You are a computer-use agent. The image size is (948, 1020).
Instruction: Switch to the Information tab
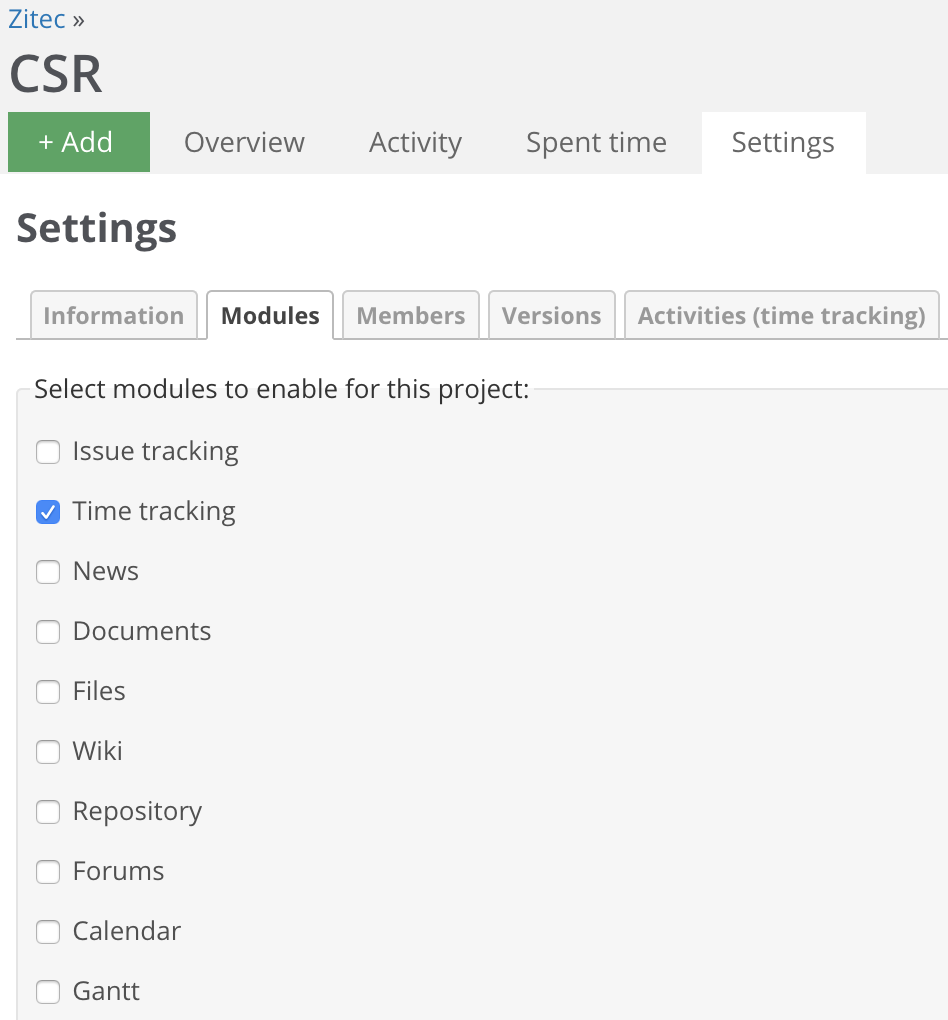coord(114,315)
